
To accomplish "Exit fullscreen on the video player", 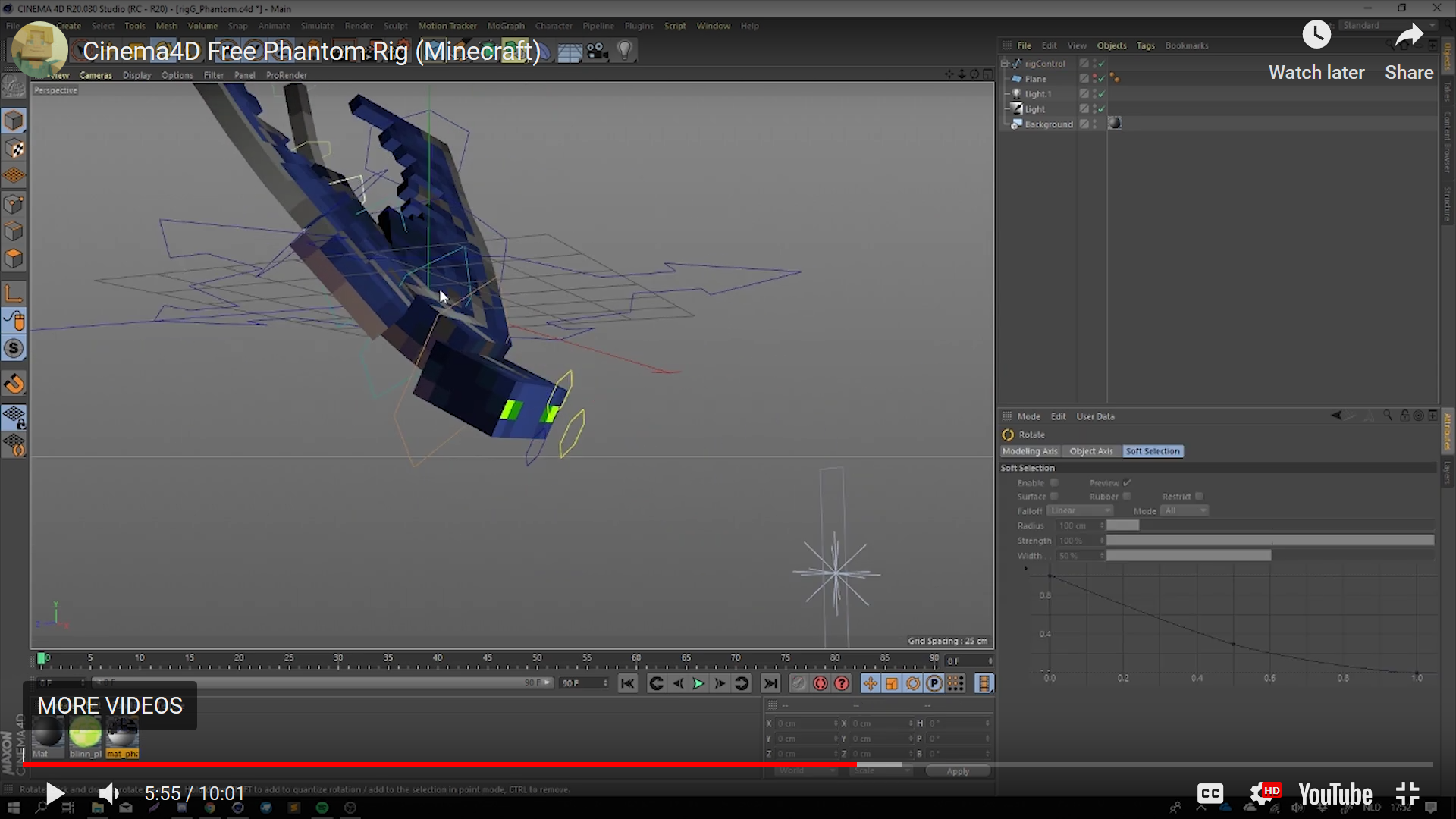I will click(1407, 793).
